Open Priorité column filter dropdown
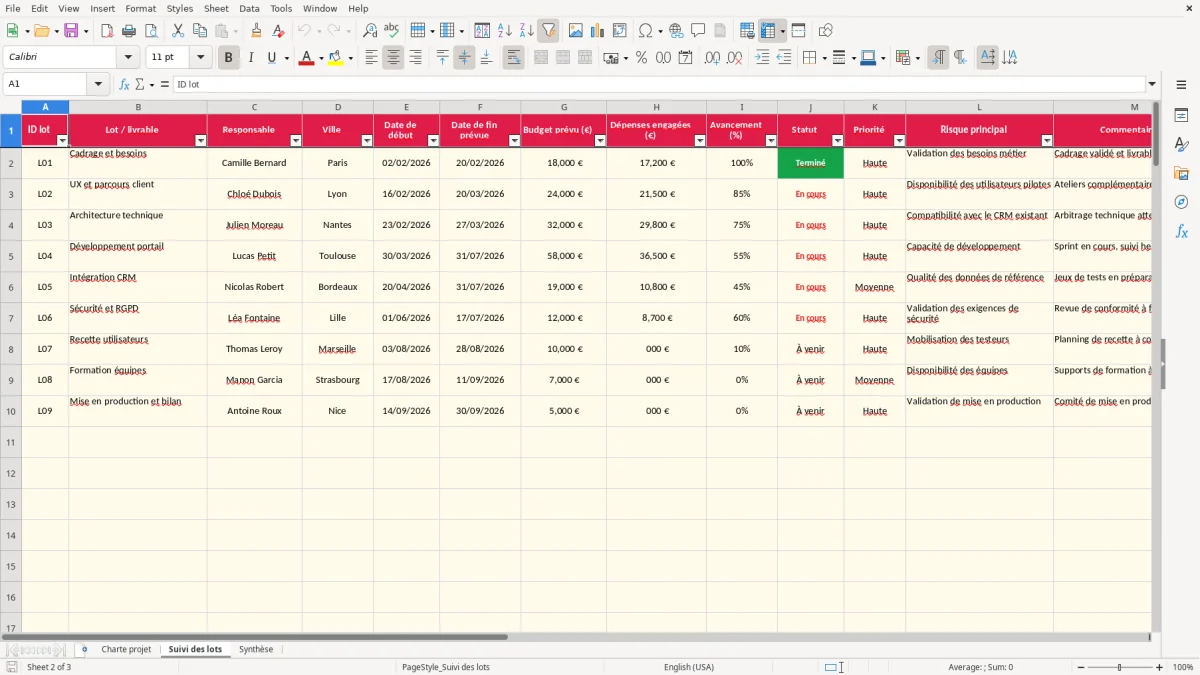The width and height of the screenshot is (1200, 675). click(899, 141)
